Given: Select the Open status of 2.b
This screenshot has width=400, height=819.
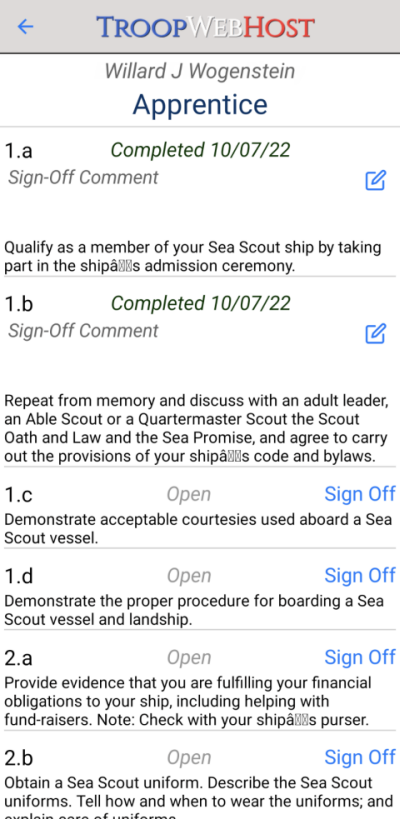Looking at the screenshot, I should pyautogui.click(x=189, y=757).
